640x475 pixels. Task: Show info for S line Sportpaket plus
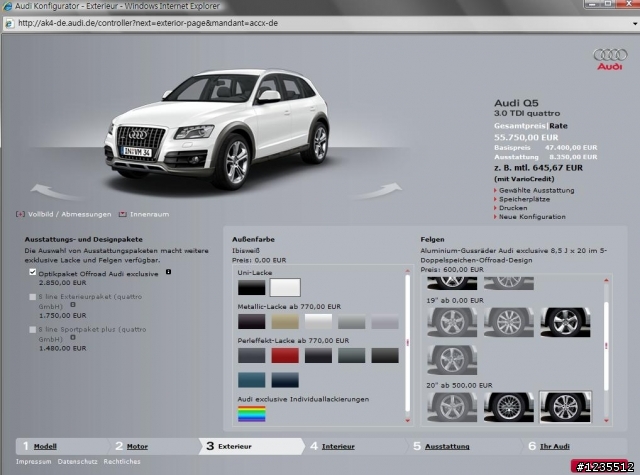(73, 337)
